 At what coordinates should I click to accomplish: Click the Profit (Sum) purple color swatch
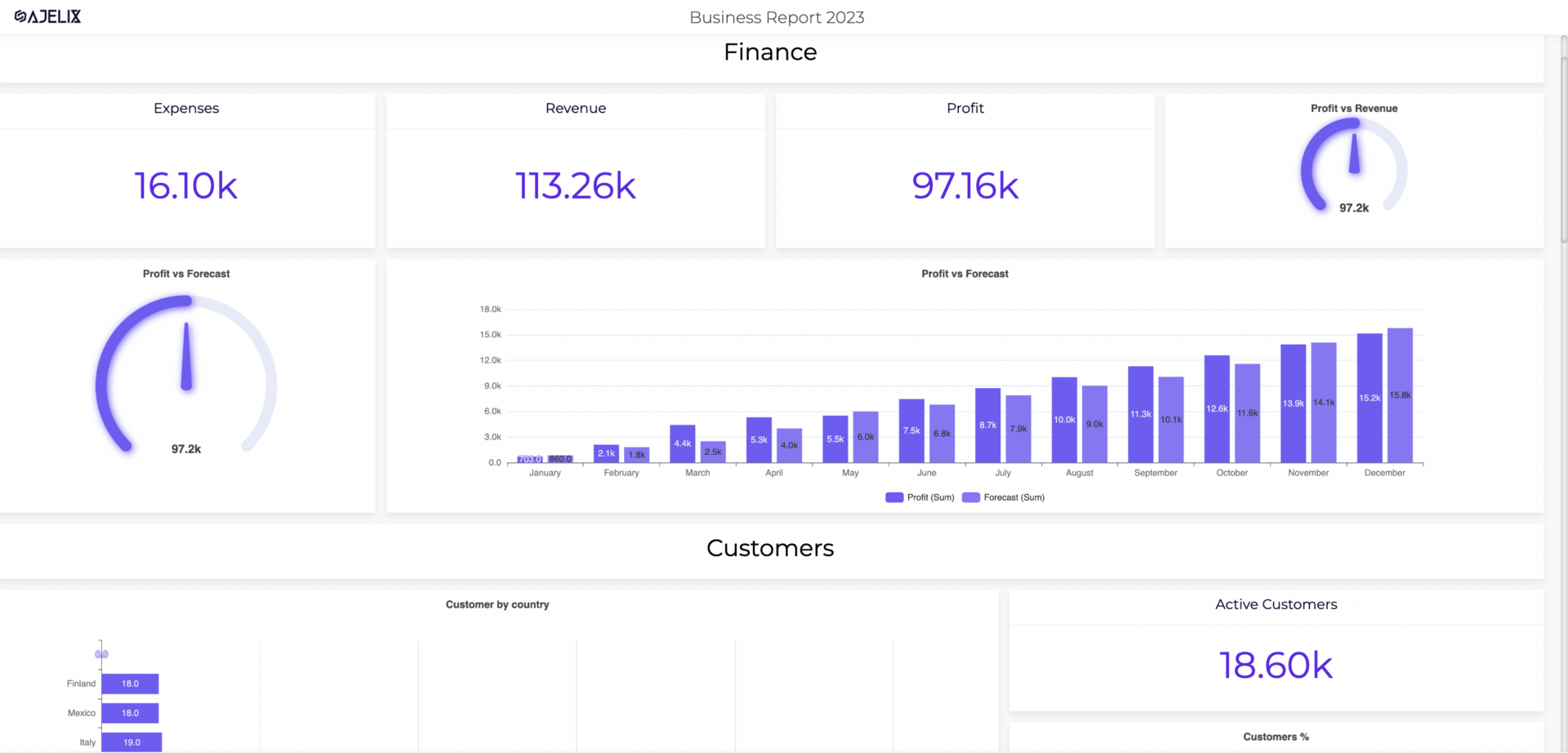[x=893, y=497]
